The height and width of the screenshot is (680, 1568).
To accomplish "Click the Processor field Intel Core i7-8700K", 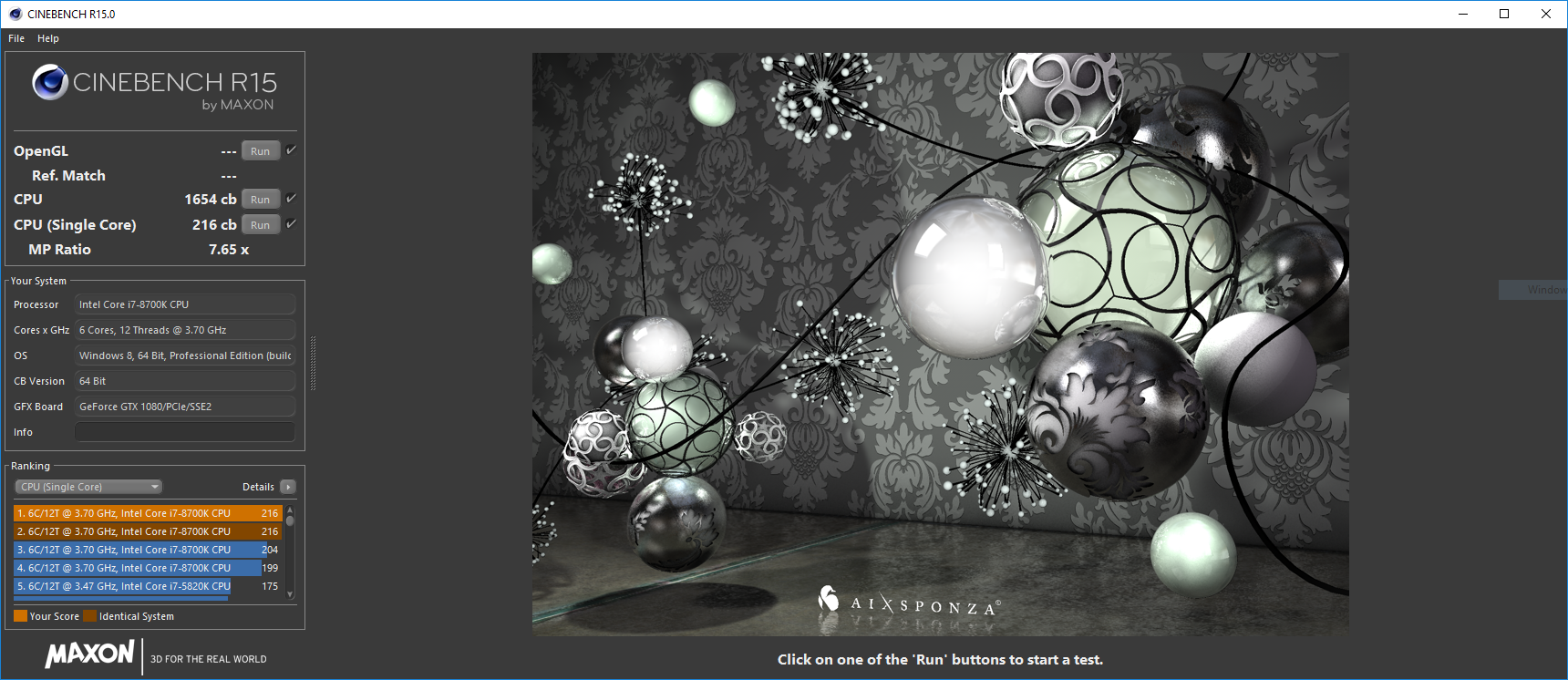I will click(x=185, y=304).
